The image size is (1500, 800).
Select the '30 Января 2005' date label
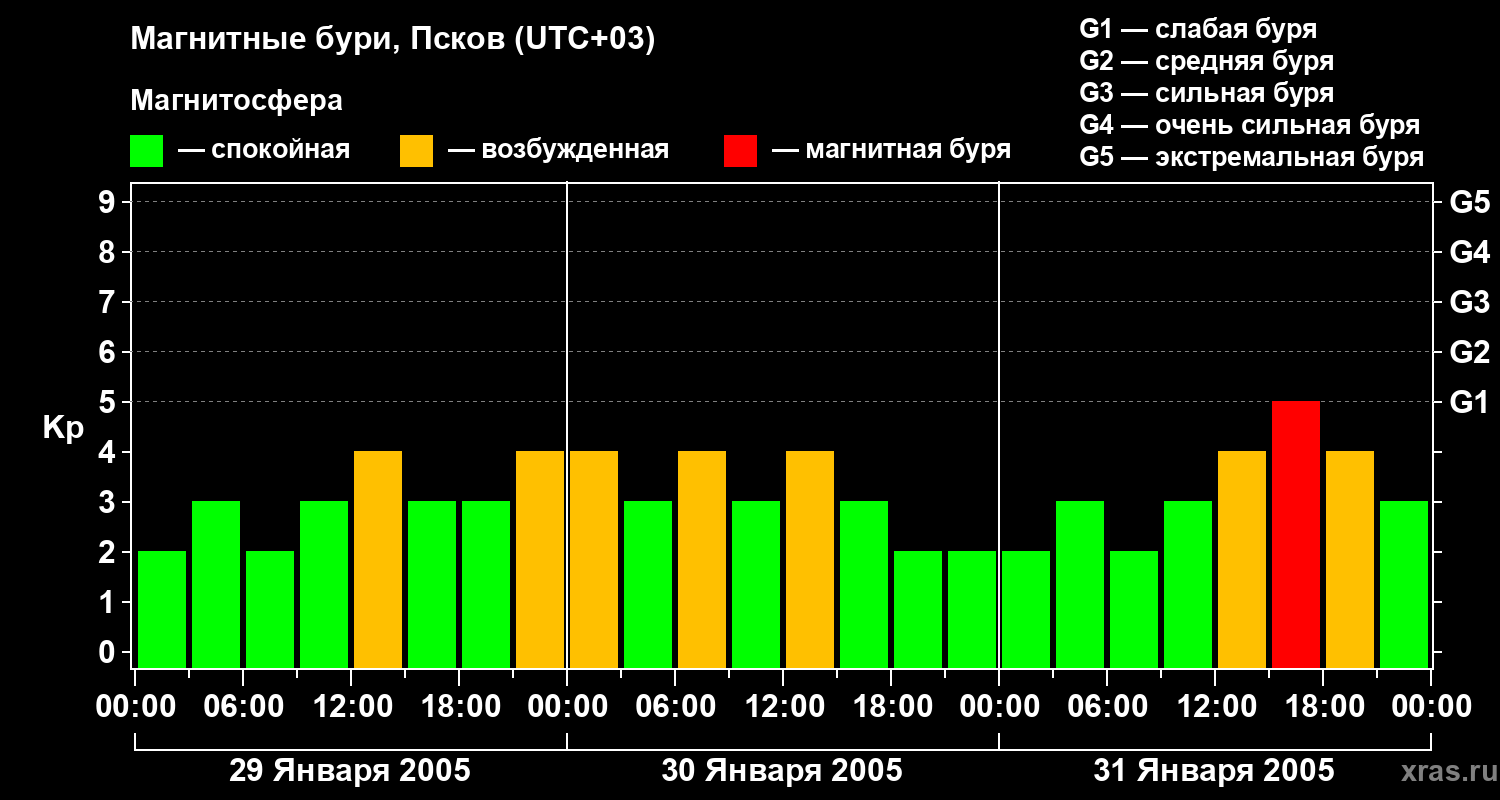pyautogui.click(x=782, y=771)
